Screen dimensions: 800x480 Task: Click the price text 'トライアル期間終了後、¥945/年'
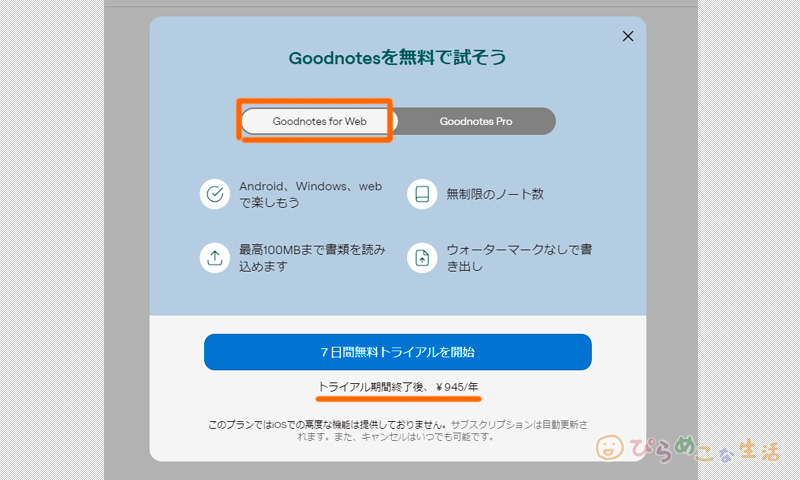click(398, 387)
